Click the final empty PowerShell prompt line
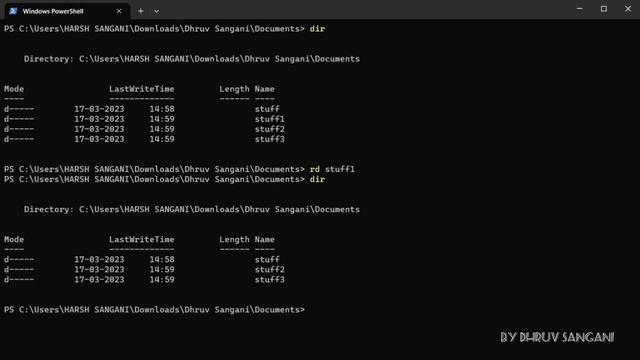The width and height of the screenshot is (640, 360). click(x=154, y=309)
